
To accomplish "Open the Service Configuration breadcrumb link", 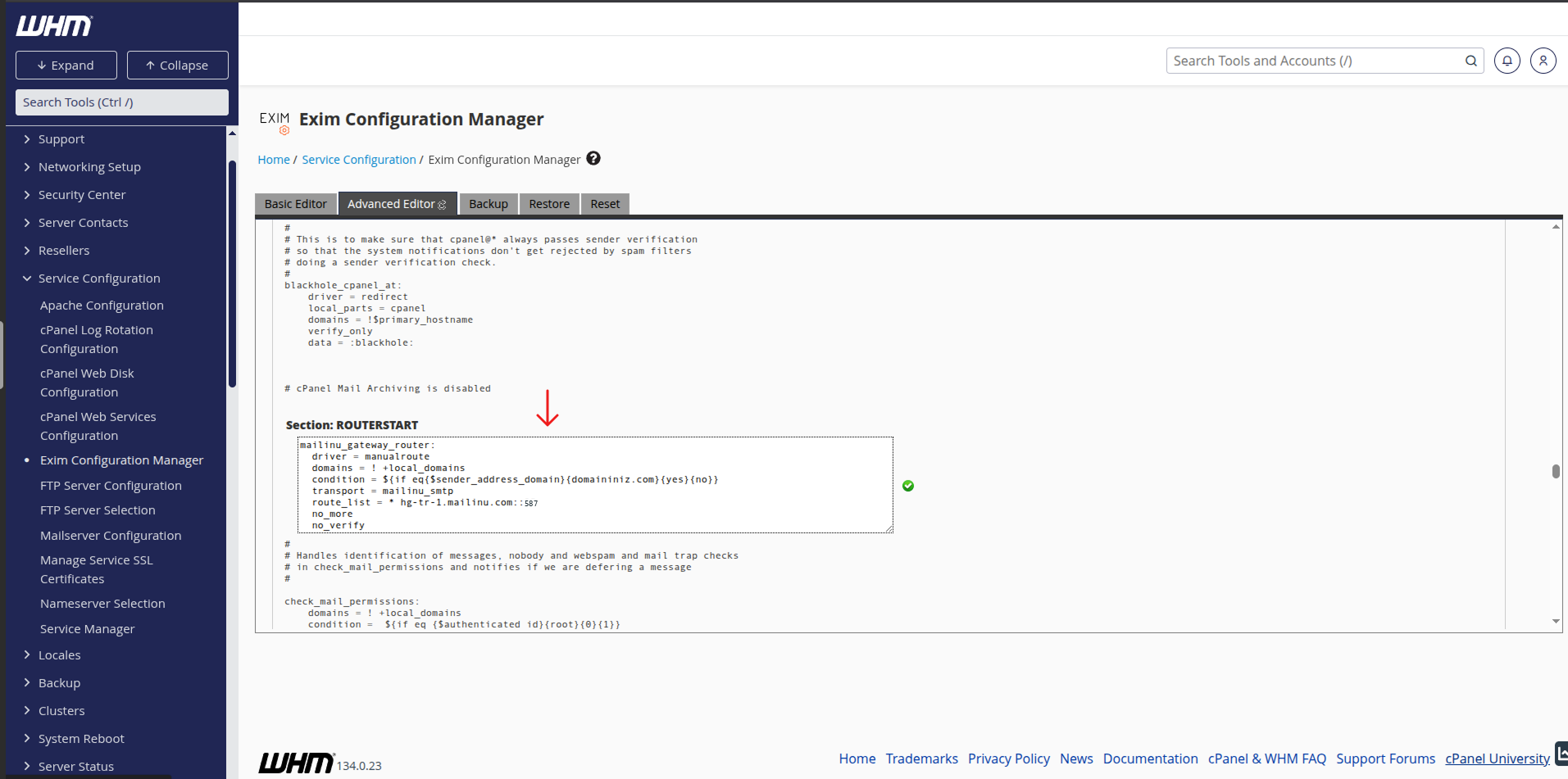I will (359, 160).
